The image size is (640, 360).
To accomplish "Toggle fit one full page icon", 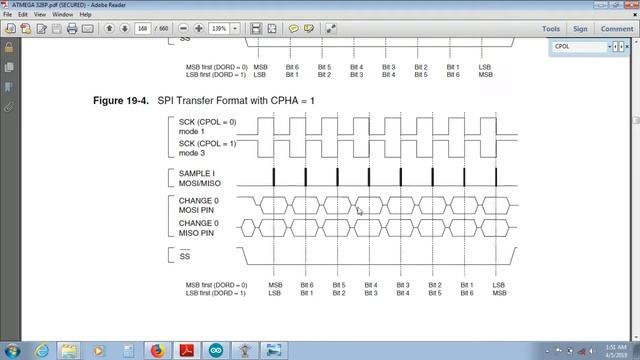I will point(272,29).
